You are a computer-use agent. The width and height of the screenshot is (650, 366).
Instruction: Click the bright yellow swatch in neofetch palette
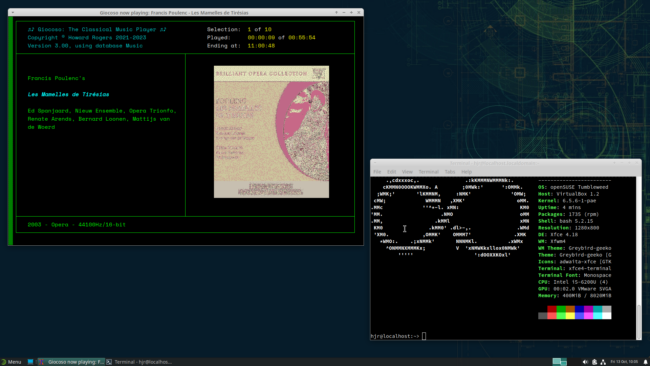click(570, 316)
